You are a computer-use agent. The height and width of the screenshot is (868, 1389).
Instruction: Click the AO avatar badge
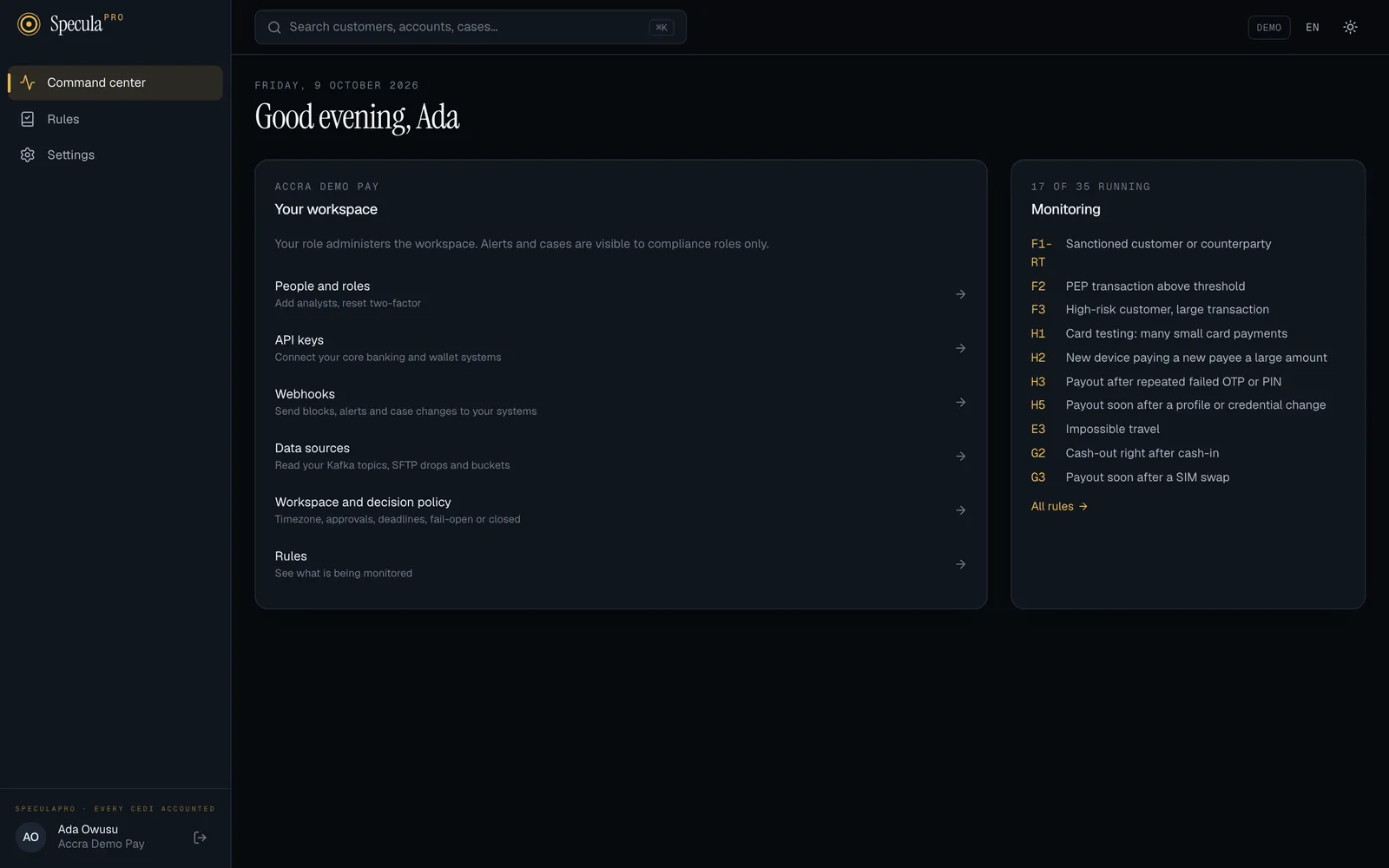point(30,837)
